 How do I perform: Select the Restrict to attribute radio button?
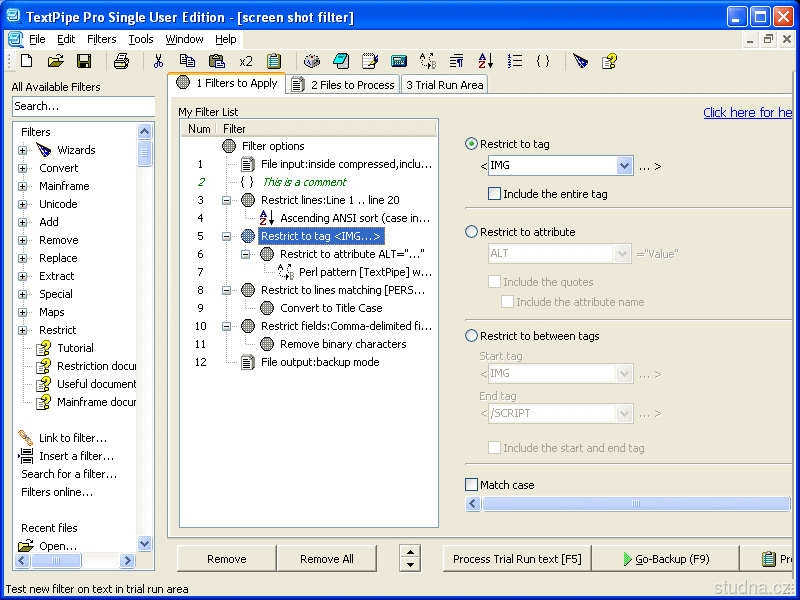tap(472, 232)
